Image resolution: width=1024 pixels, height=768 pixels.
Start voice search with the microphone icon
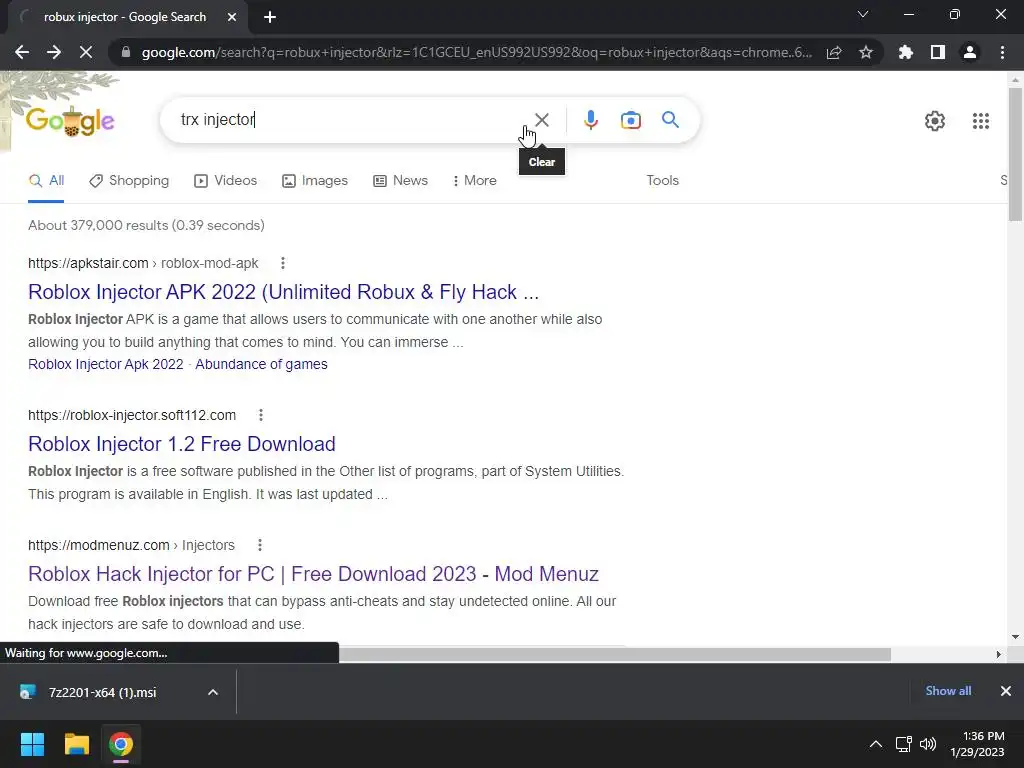(x=590, y=120)
